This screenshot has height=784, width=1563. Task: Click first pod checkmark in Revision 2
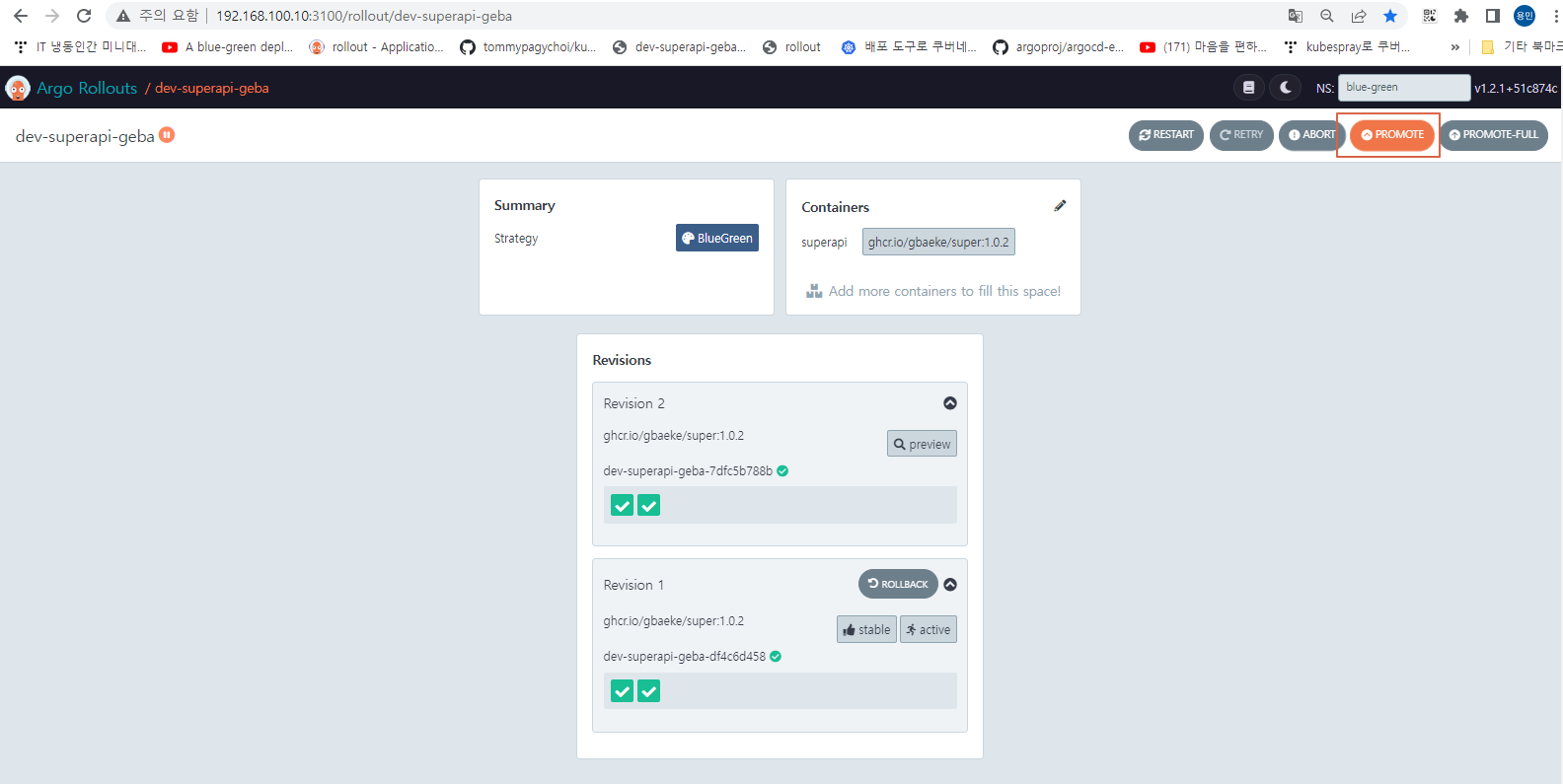(x=622, y=506)
